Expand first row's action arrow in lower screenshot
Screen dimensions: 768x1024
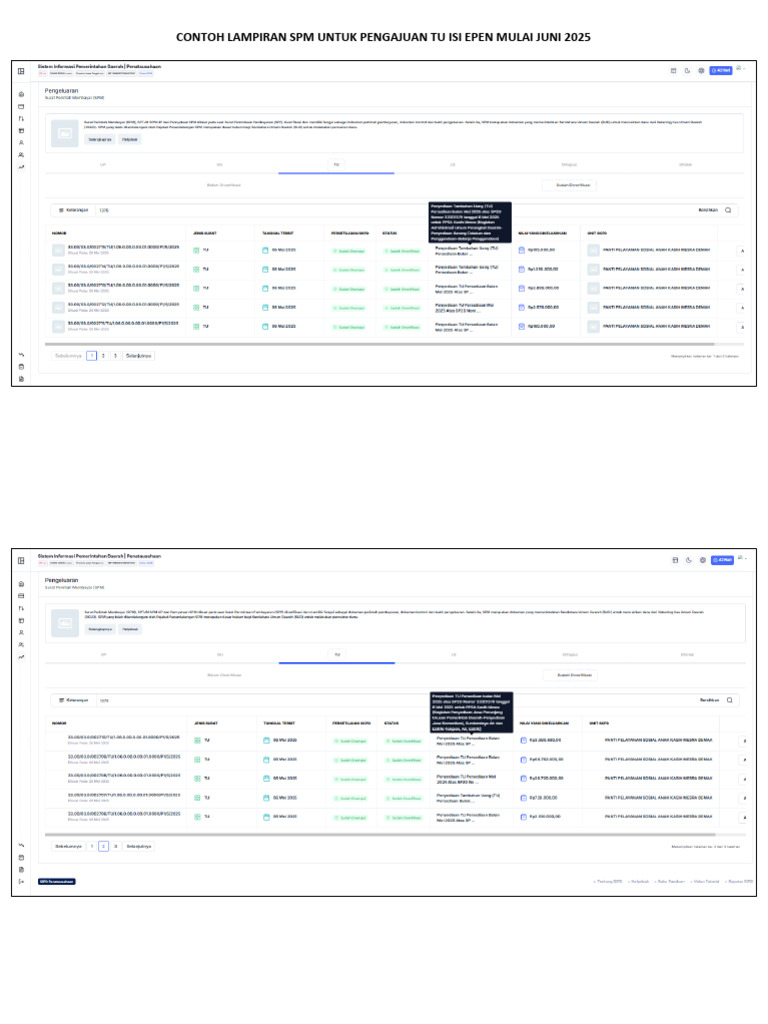(x=744, y=741)
